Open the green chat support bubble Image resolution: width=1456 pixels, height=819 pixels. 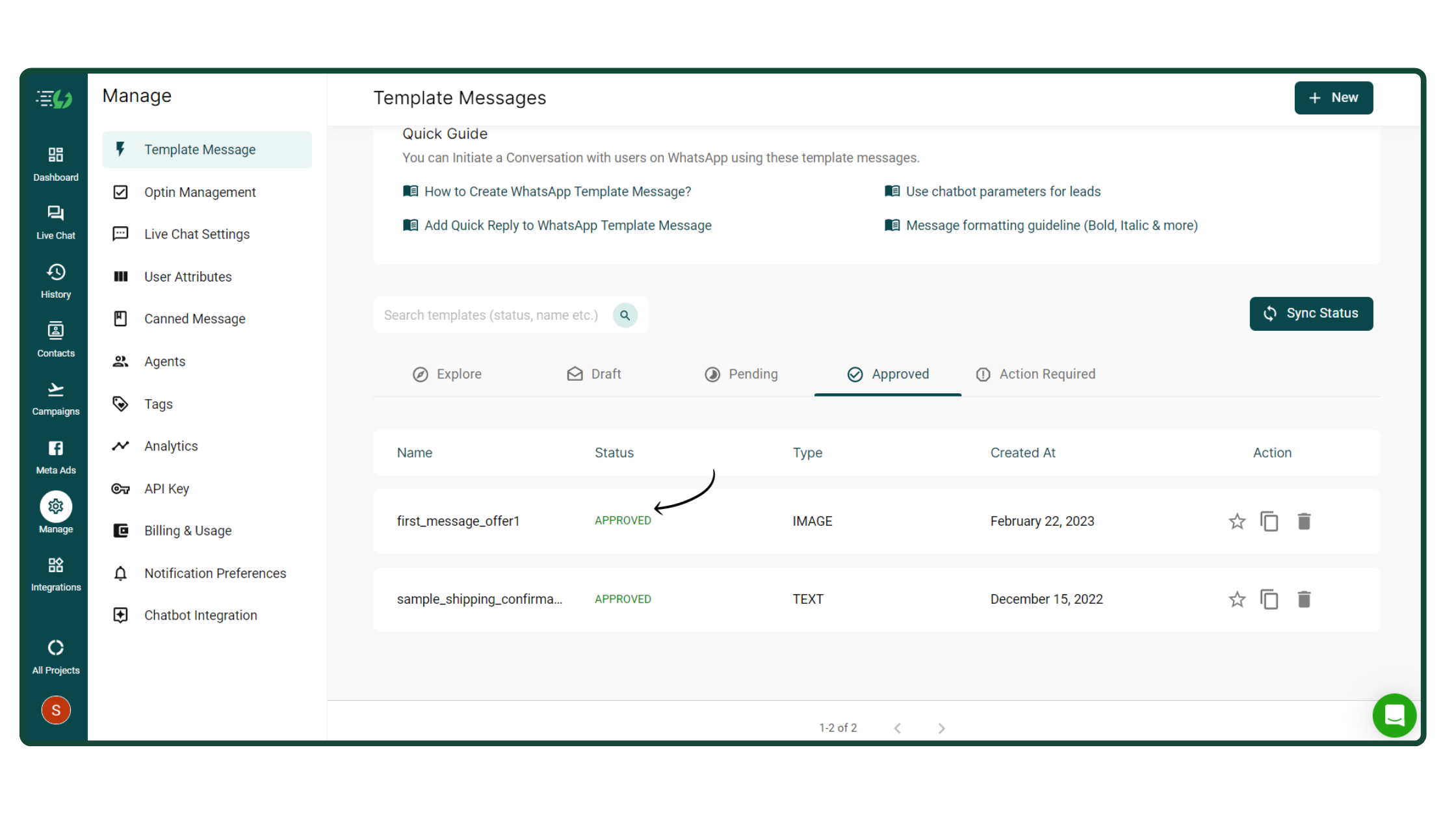click(x=1394, y=715)
